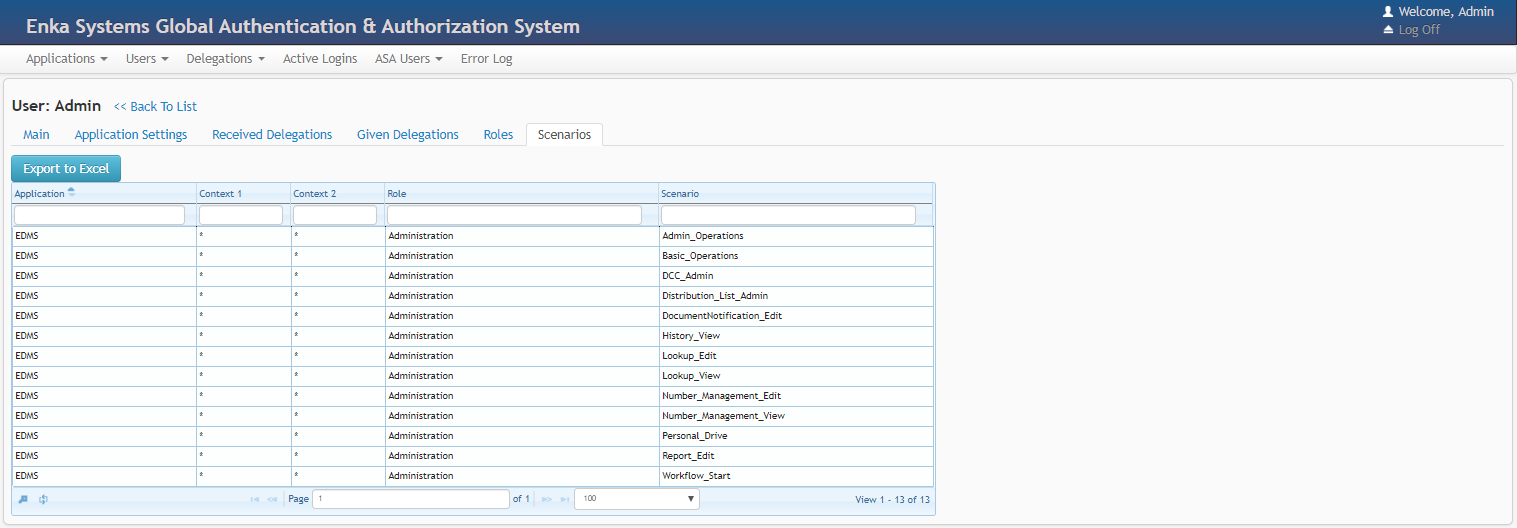Select the Scenarios tab

(x=564, y=134)
